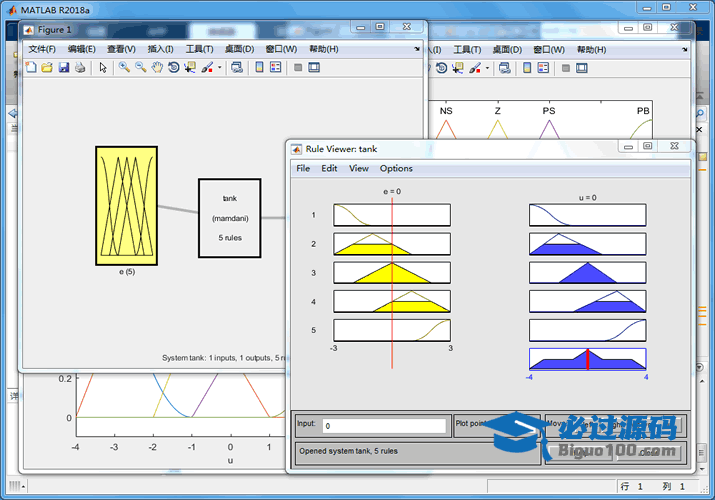
Task: Click dock arrow in background figure menu bar
Action: (684, 49)
